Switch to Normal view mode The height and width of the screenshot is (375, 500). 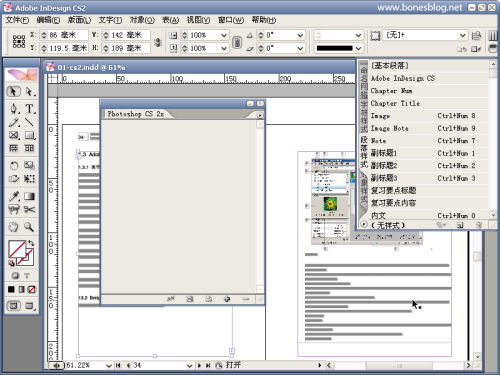(14, 305)
